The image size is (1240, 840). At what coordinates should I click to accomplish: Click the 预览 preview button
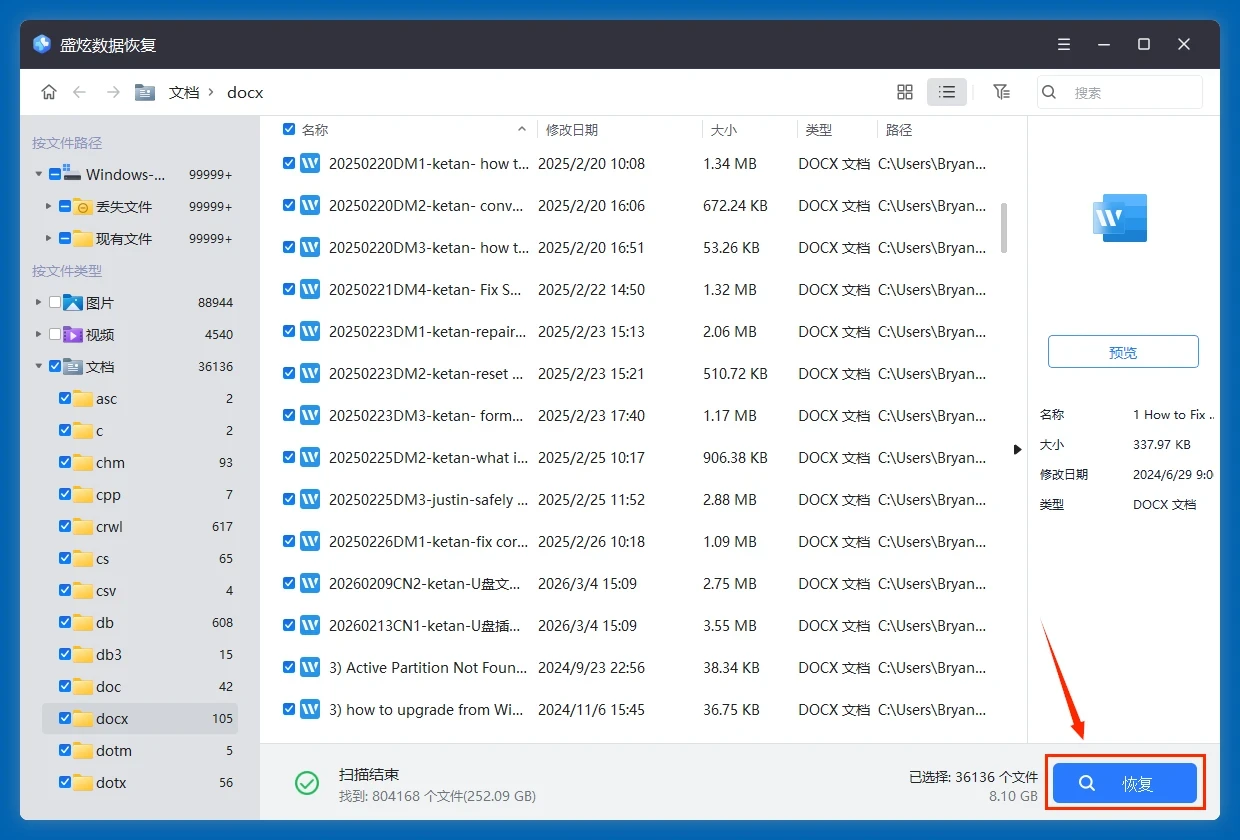click(1122, 352)
